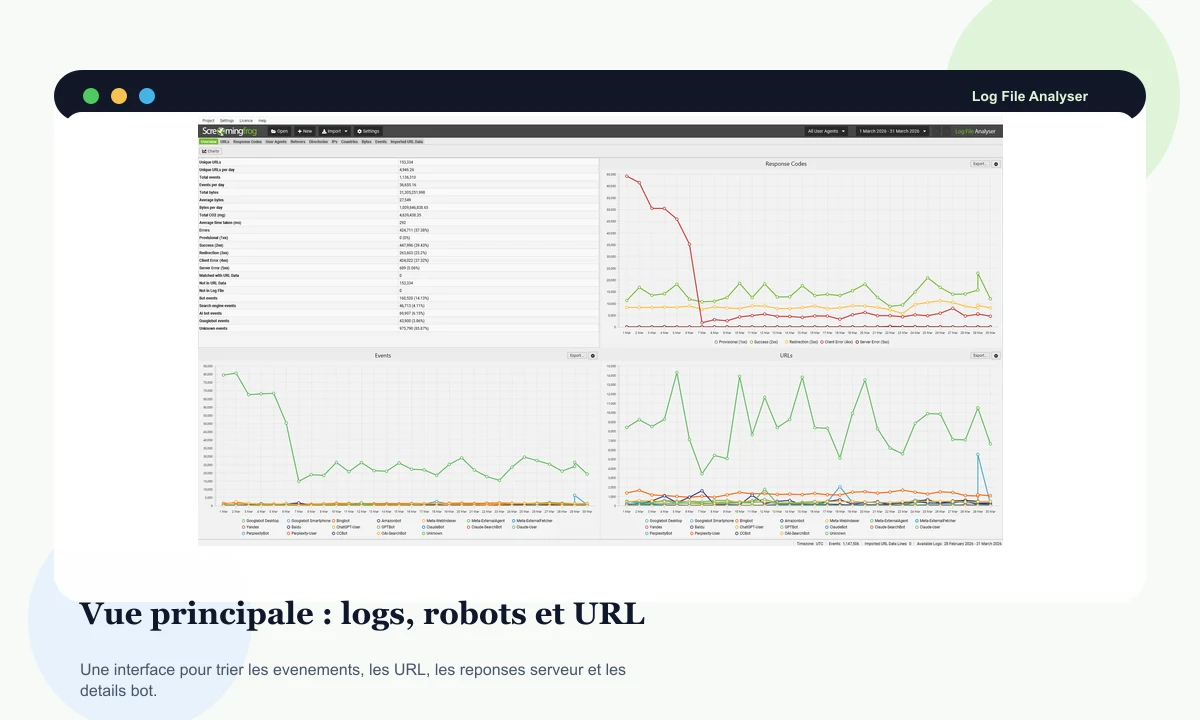Select the Unknown events row
Screen dimensions: 1200x720
[x=398, y=328]
